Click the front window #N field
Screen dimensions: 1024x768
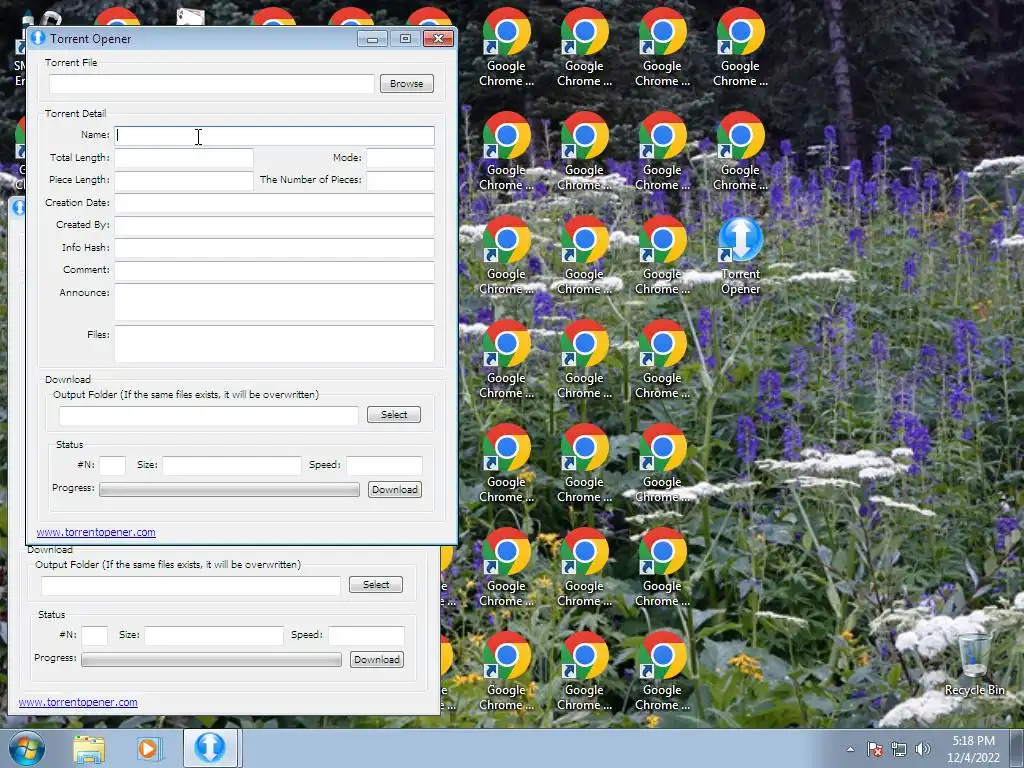112,466
